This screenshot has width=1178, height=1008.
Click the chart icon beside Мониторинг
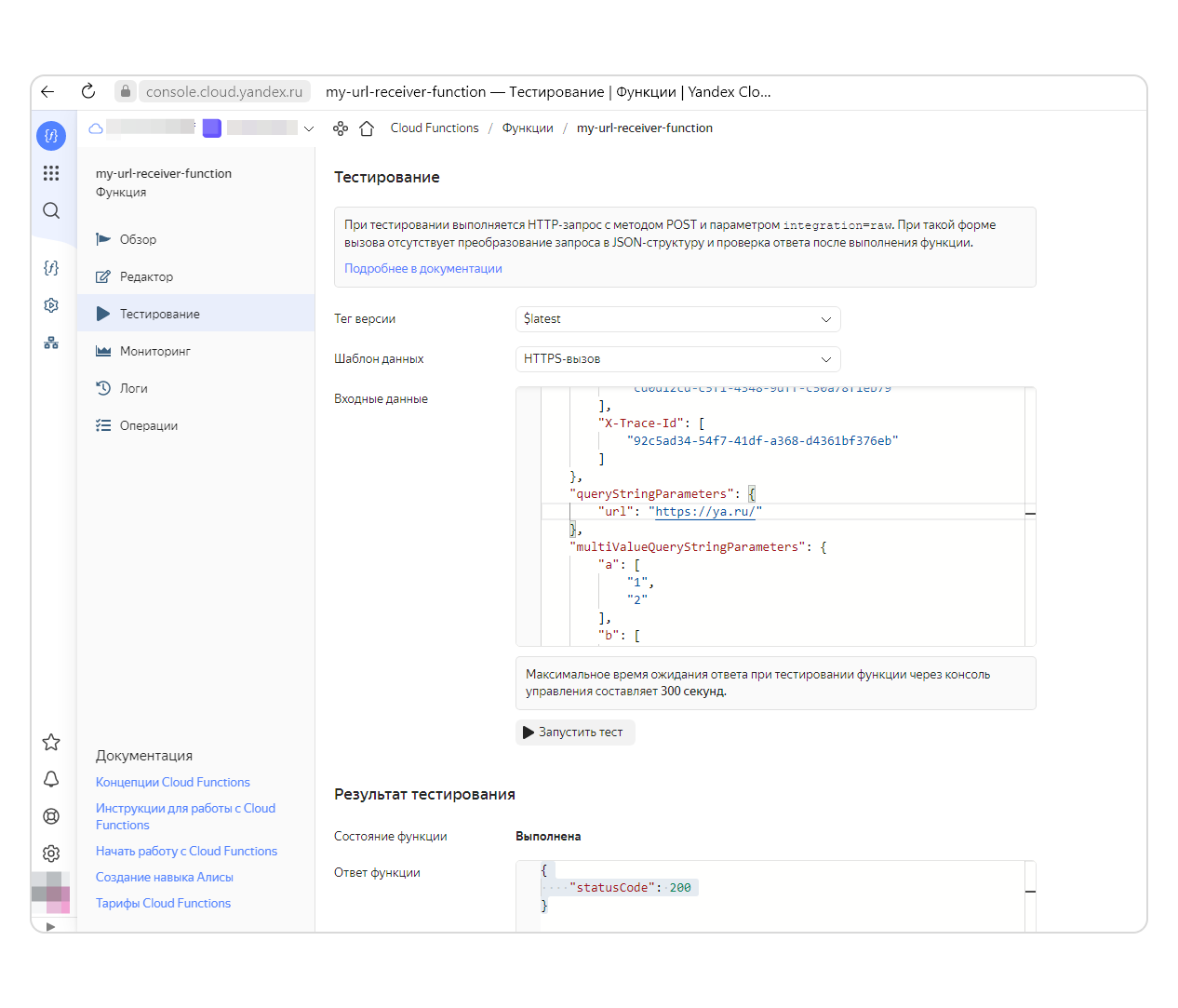tap(103, 351)
